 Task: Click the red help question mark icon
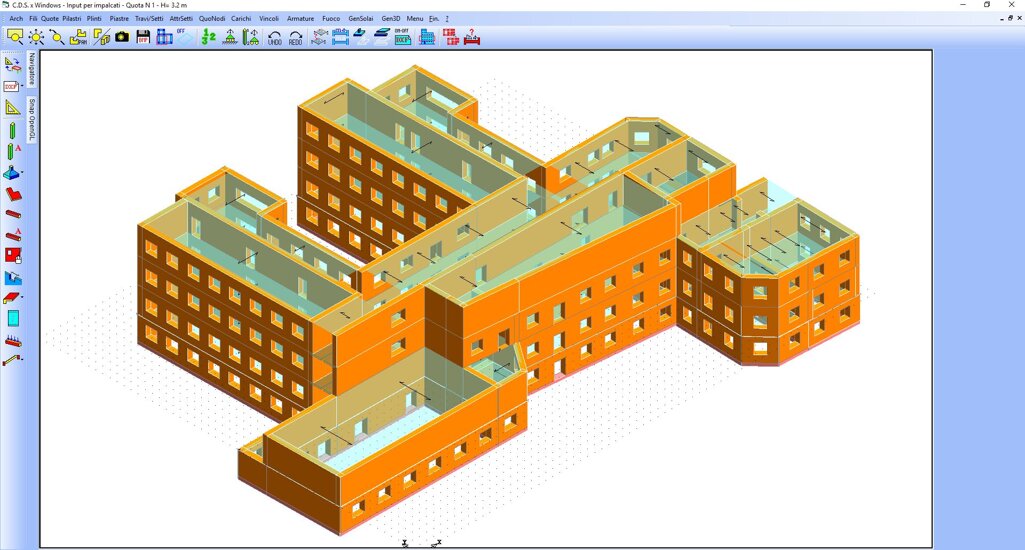[471, 37]
